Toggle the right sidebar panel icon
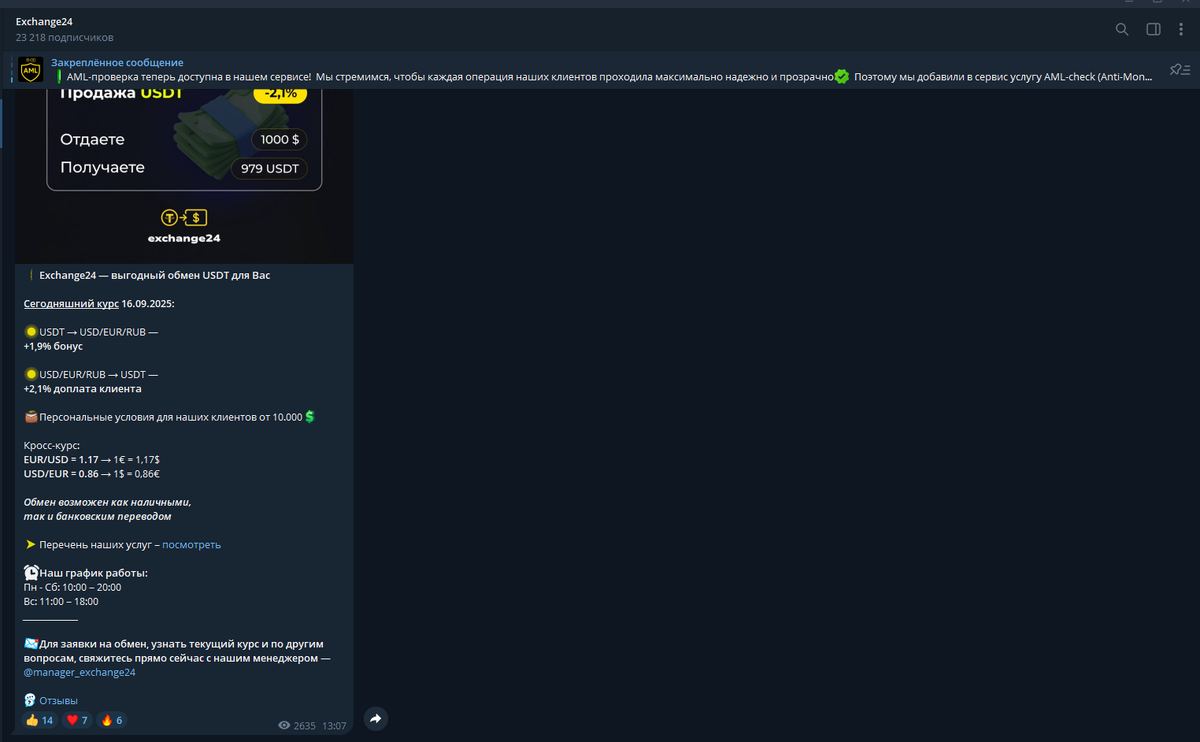This screenshot has width=1200, height=742. [1153, 29]
